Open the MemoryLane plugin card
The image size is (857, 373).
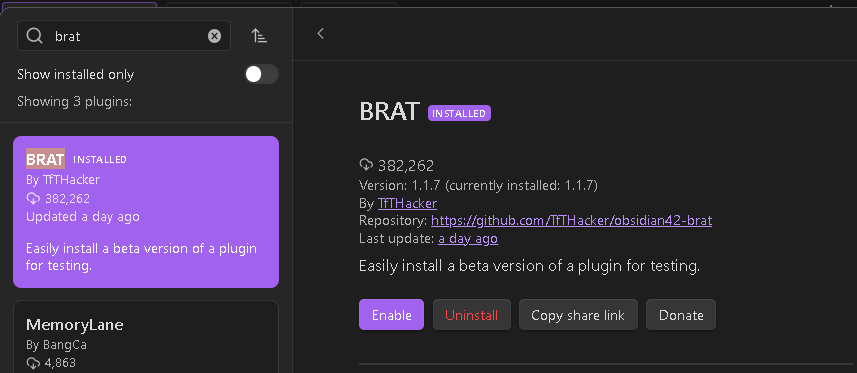pyautogui.click(x=146, y=337)
